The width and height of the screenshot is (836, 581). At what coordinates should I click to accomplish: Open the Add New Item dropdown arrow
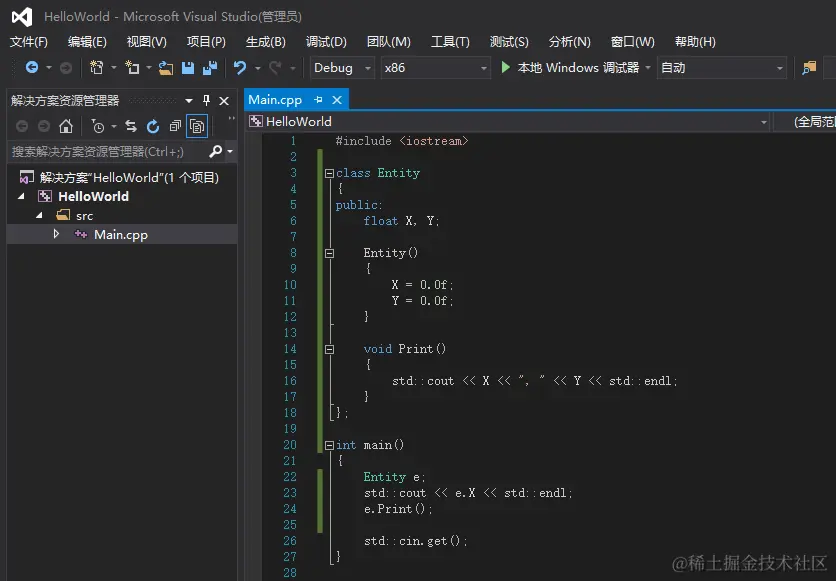pyautogui.click(x=149, y=68)
